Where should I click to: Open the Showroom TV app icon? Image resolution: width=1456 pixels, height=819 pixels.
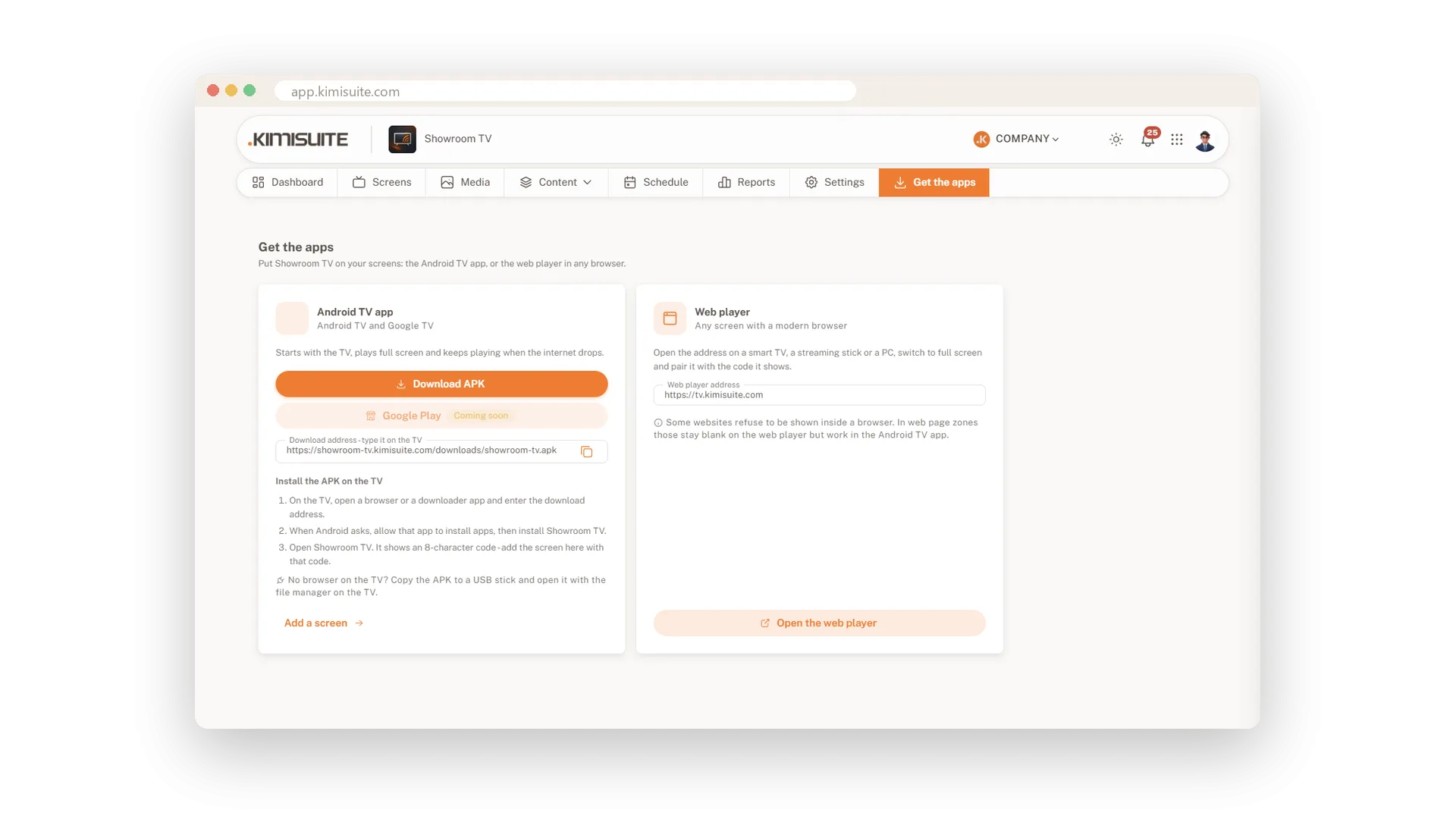click(x=402, y=139)
